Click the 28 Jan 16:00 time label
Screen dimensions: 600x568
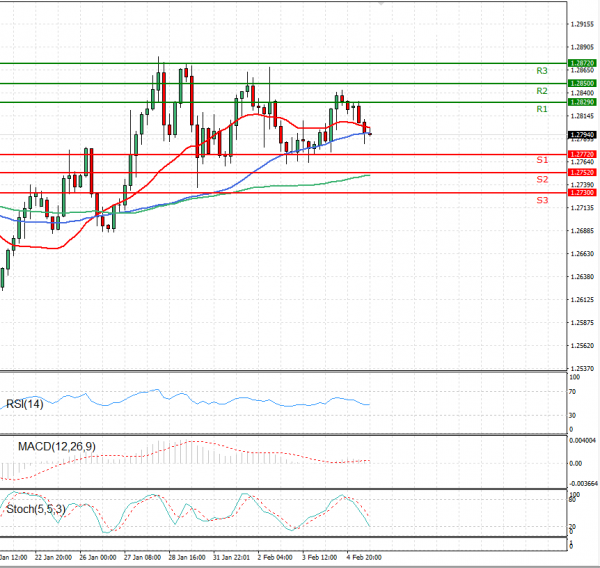point(187,557)
